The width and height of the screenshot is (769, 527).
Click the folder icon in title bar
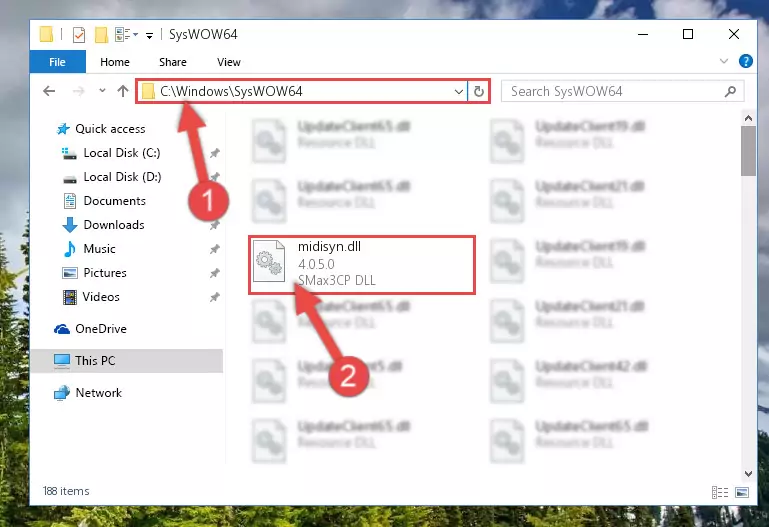coord(46,34)
